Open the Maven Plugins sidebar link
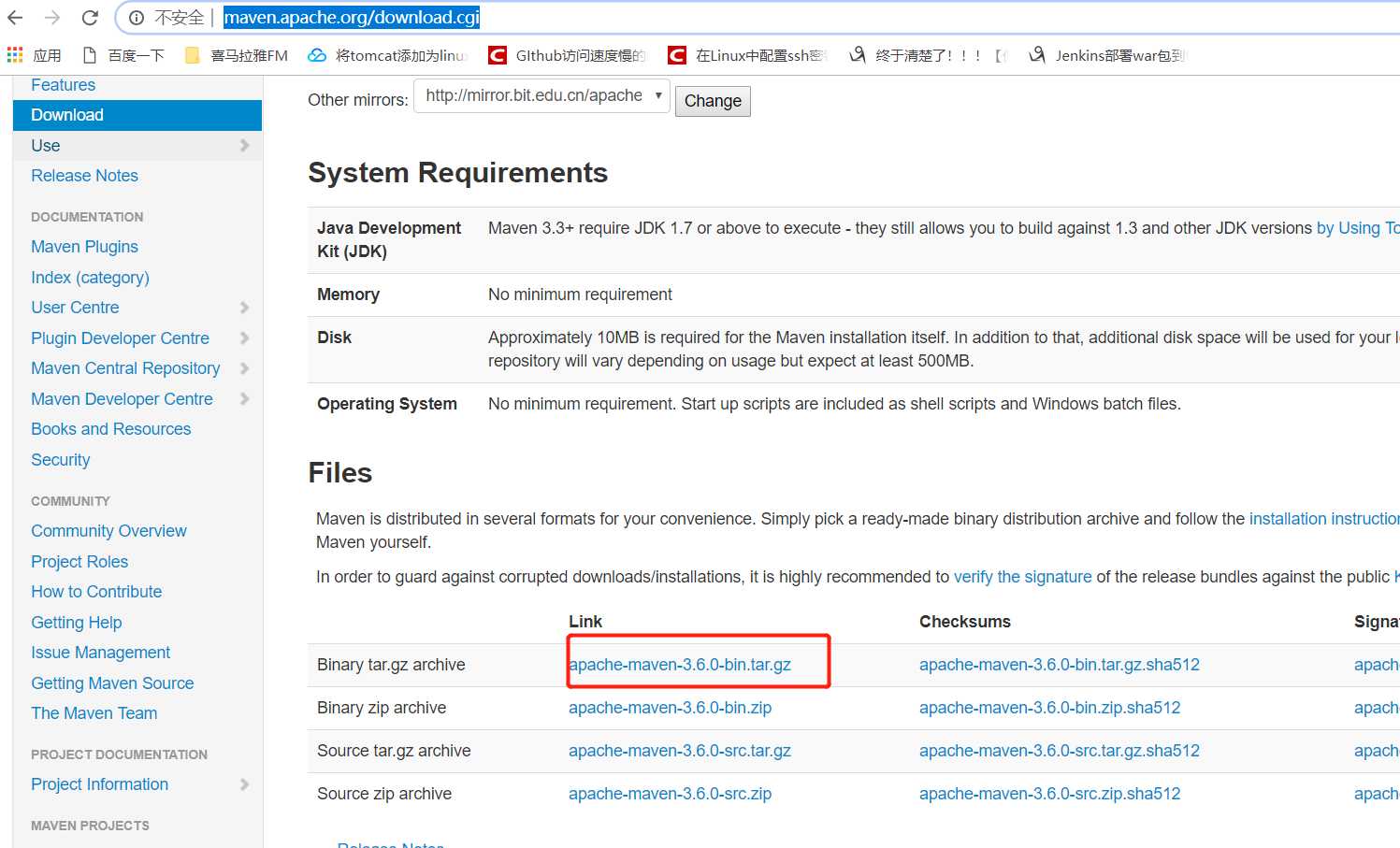Image resolution: width=1400 pixels, height=848 pixels. pos(84,247)
